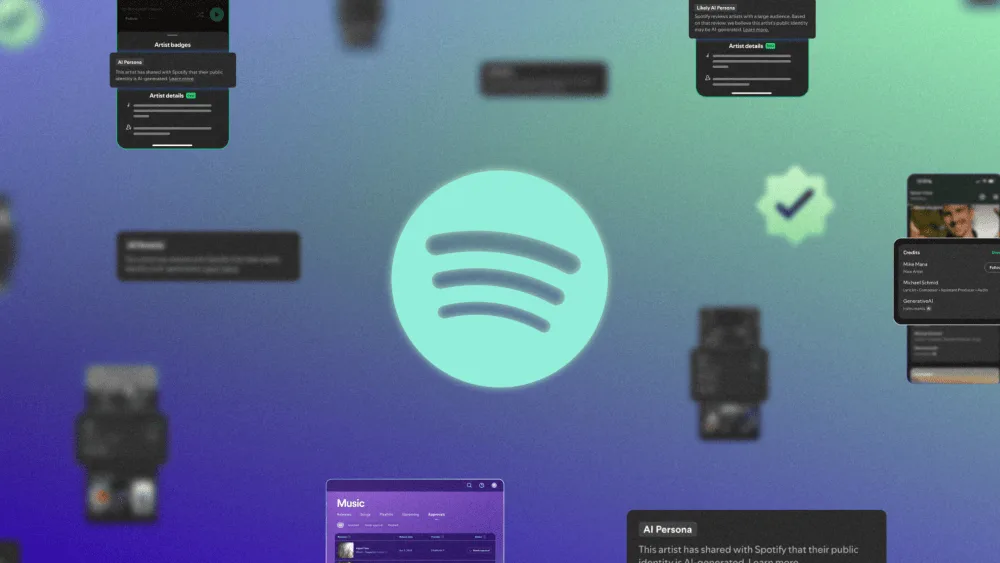Select the 'AI Persona' badge on bottom-right card
The image size is (1000, 563).
(667, 529)
